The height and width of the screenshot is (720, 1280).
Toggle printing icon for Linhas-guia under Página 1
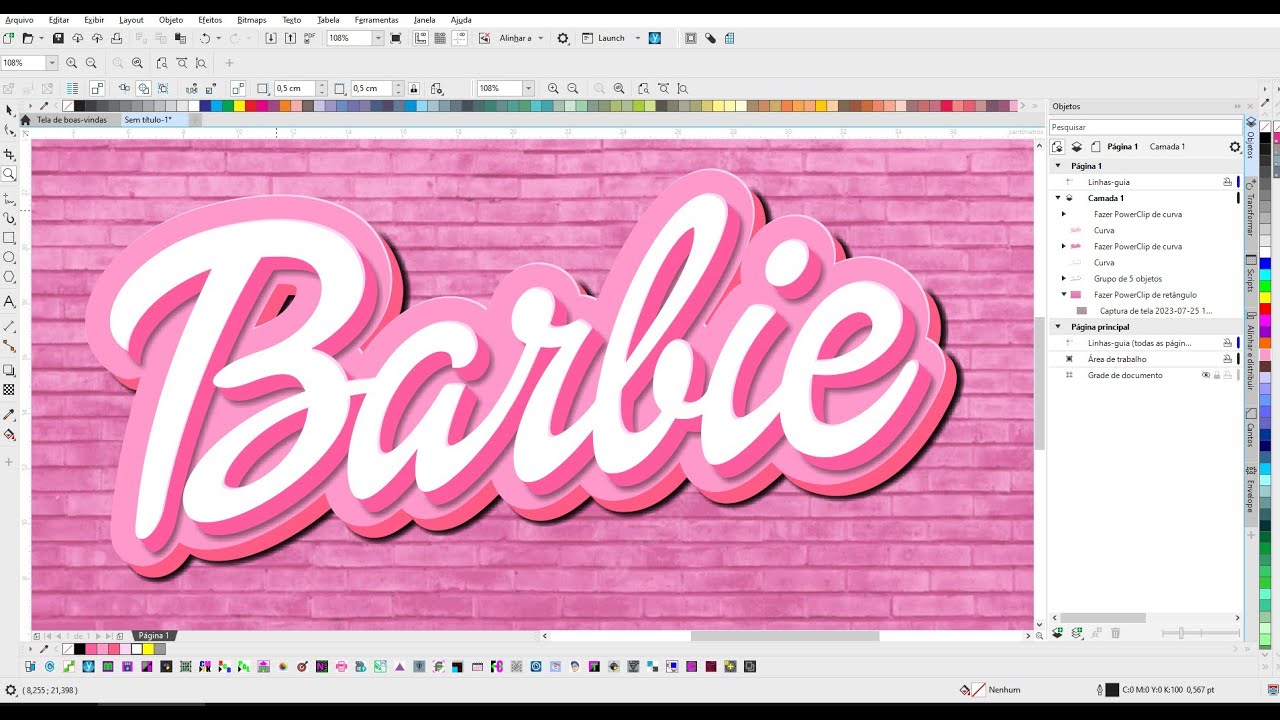point(1227,182)
